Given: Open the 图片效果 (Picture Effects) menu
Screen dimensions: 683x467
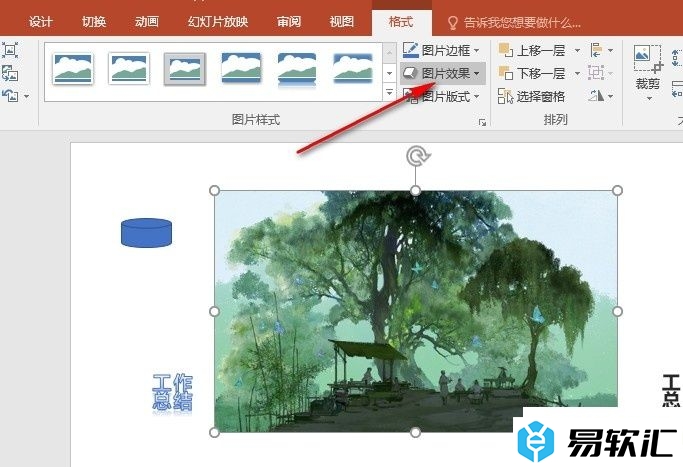Looking at the screenshot, I should click(x=442, y=73).
